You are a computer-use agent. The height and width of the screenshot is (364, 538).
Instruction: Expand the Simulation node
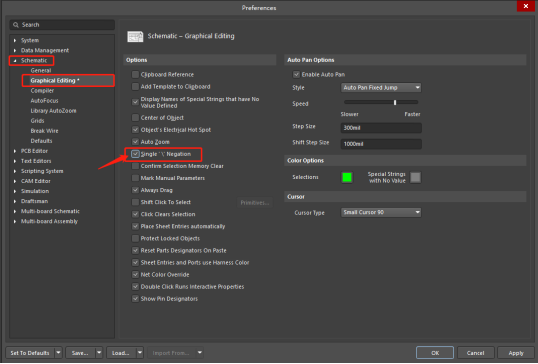point(15,191)
